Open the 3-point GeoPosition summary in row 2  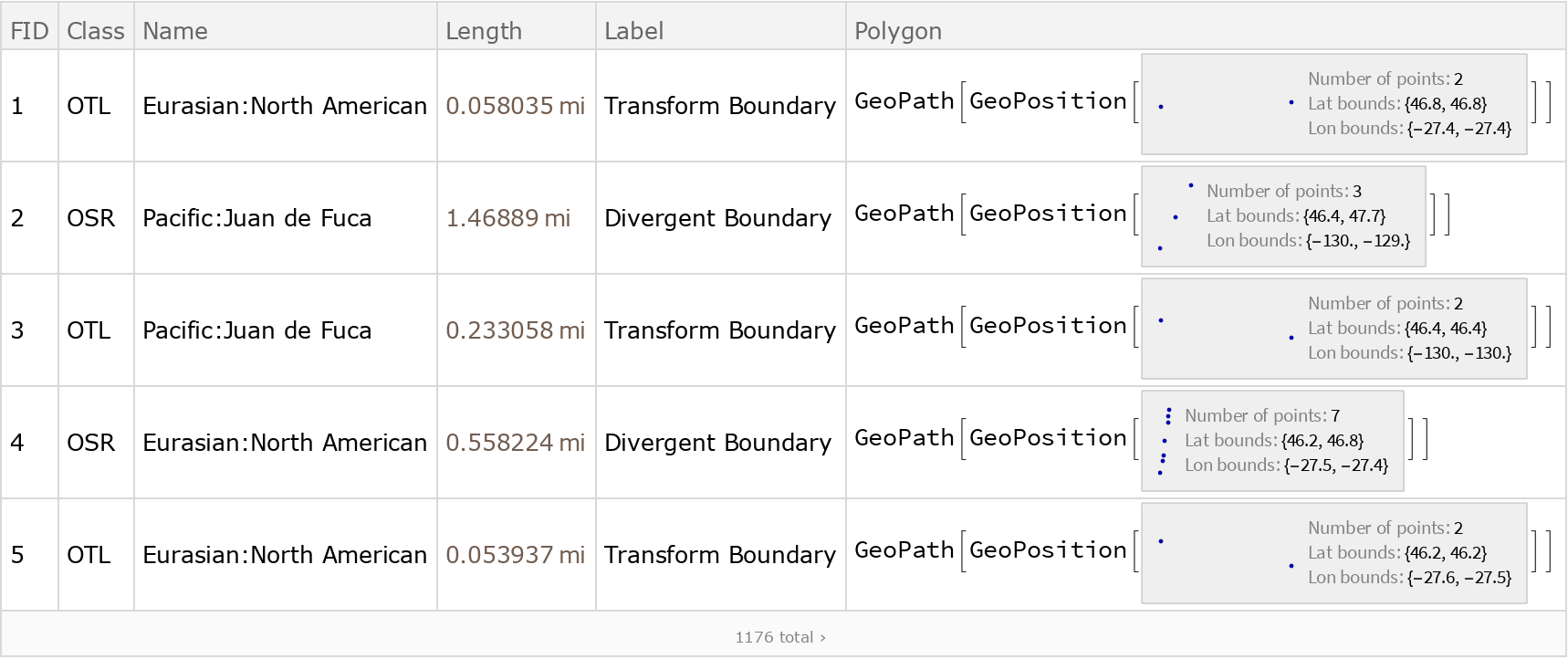click(1282, 216)
